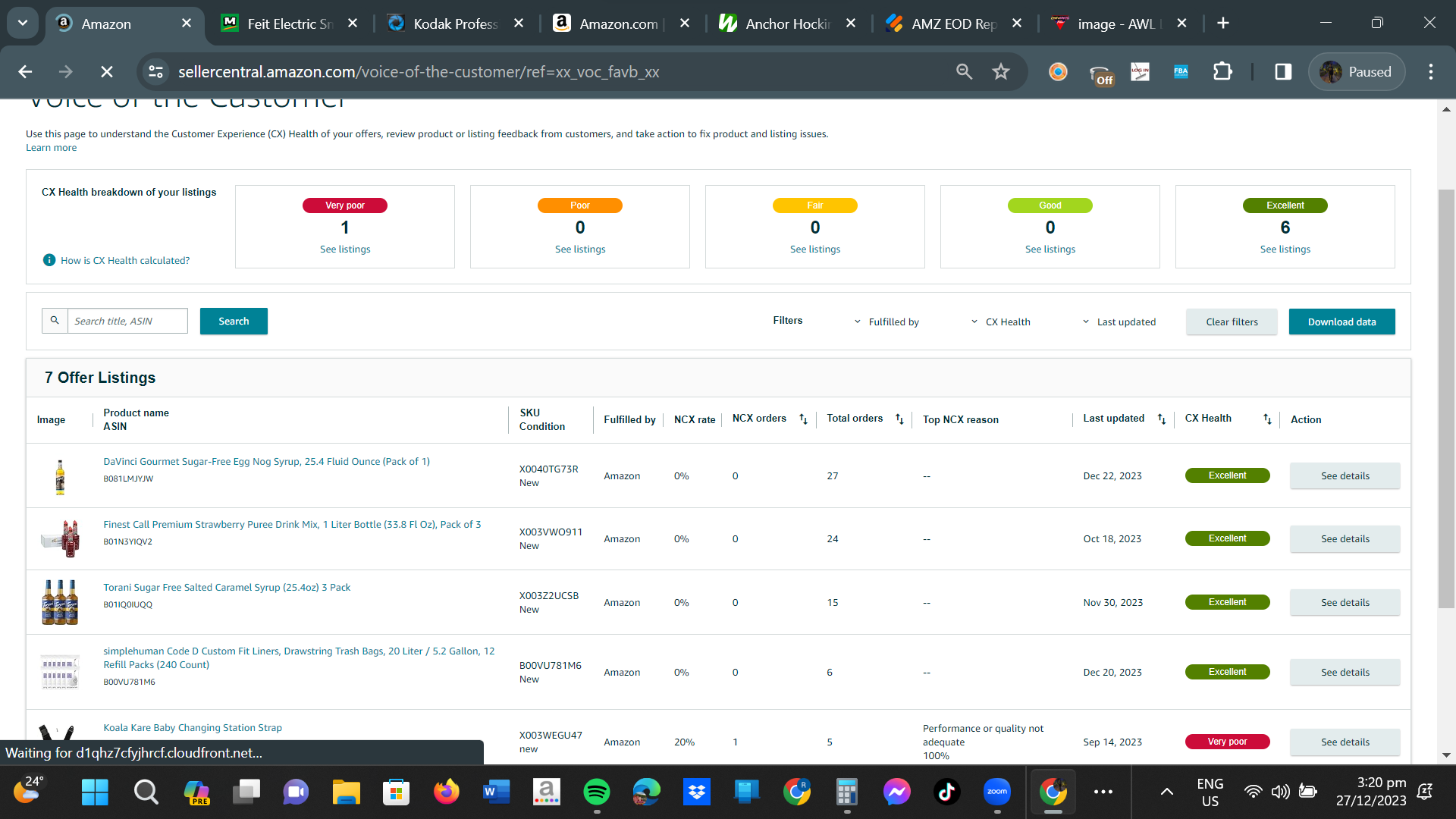See listings under the Fair category

(815, 249)
